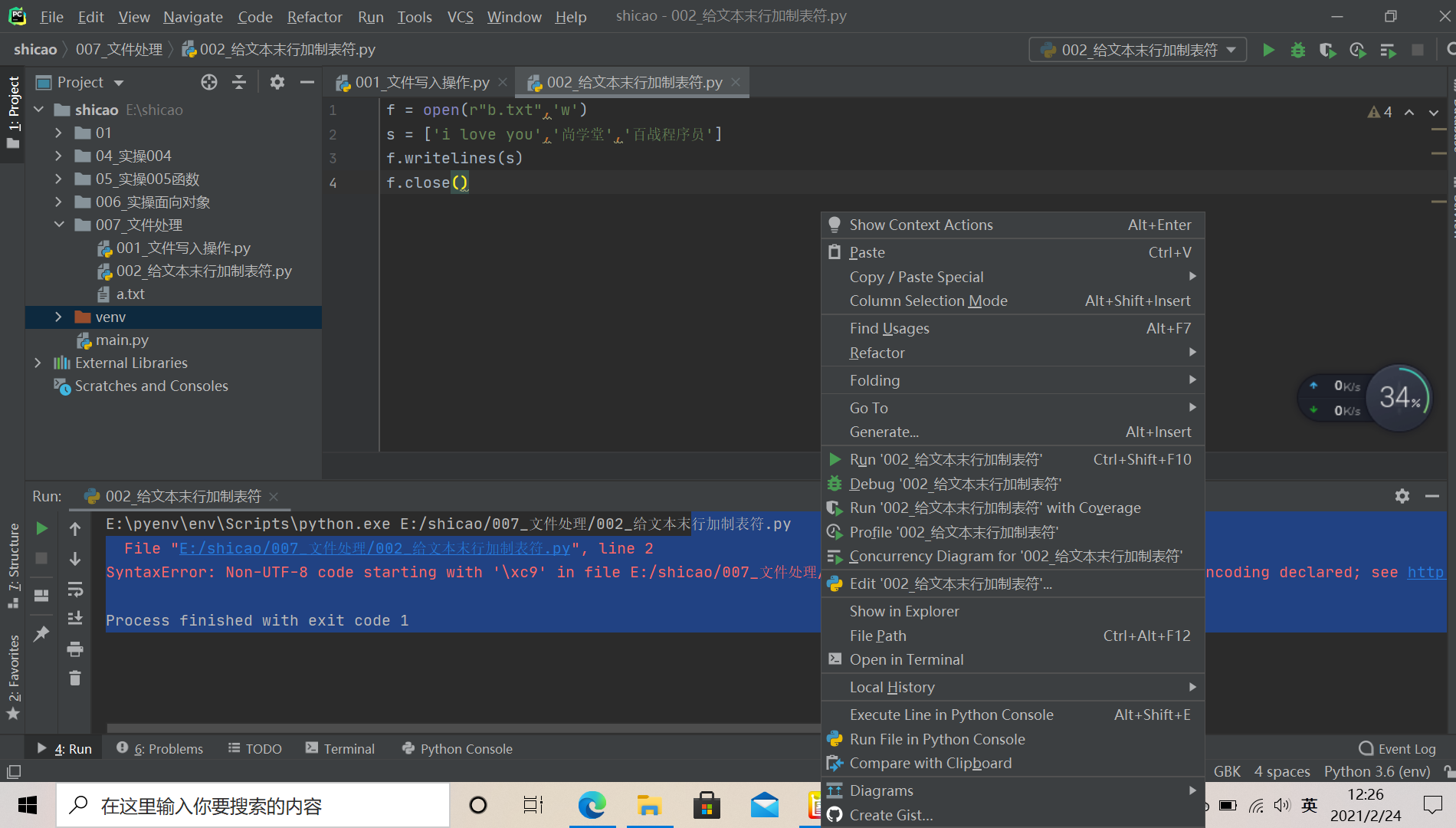Viewport: 1456px width, 828px height.
Task: Print the Run console output
Action: pyautogui.click(x=75, y=649)
